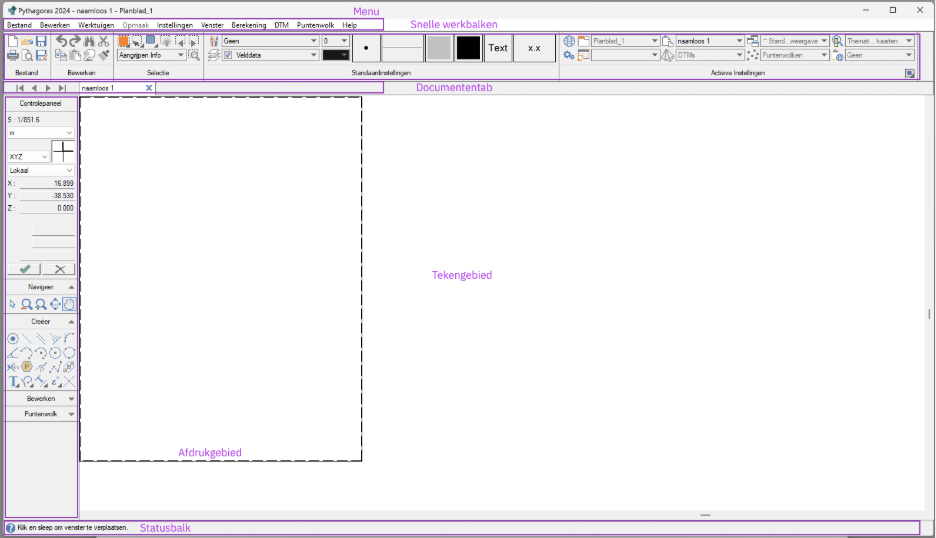This screenshot has width=936, height=538.
Task: Cancel with the X button in Controlepaneel
Action: (x=59, y=269)
